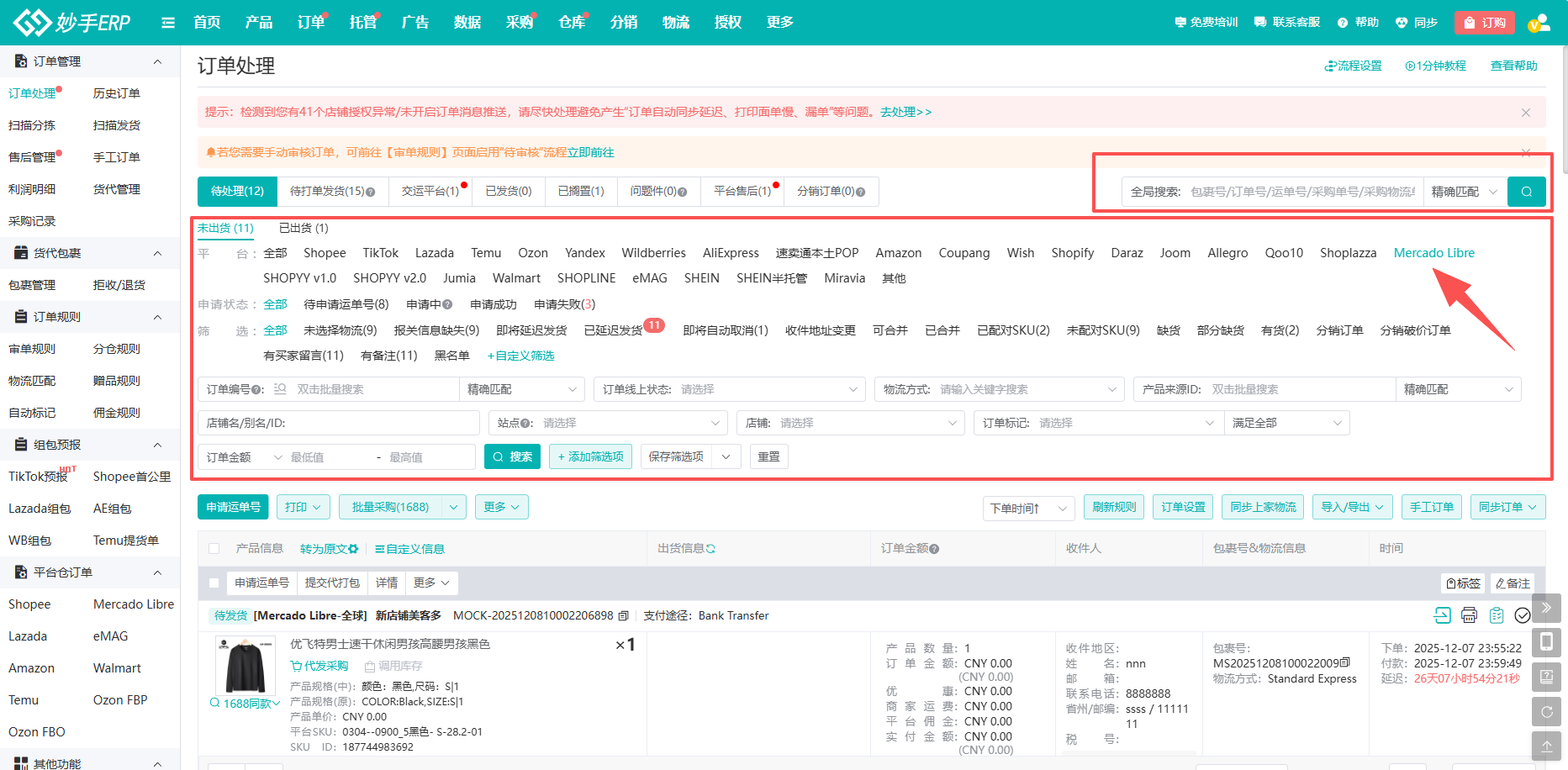Select the 待申请运单号(8) status filter
This screenshot has width=1568, height=770.
click(x=346, y=304)
